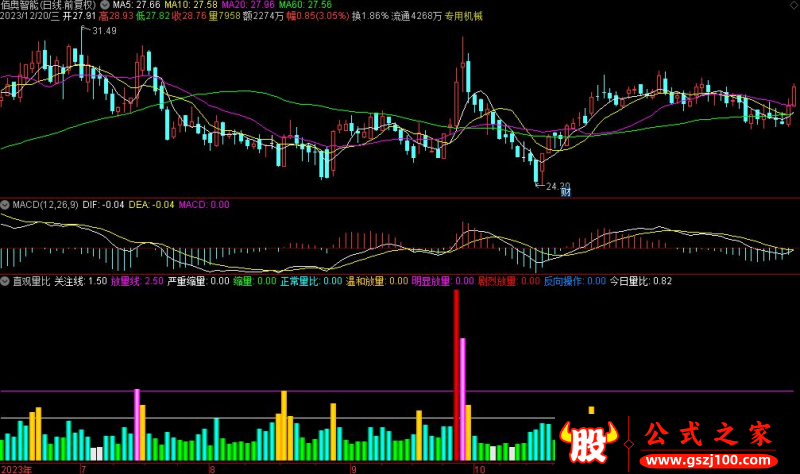Image resolution: width=800 pixels, height=474 pixels.
Task: Click the 温和放量: 0.00 label
Action: click(377, 281)
